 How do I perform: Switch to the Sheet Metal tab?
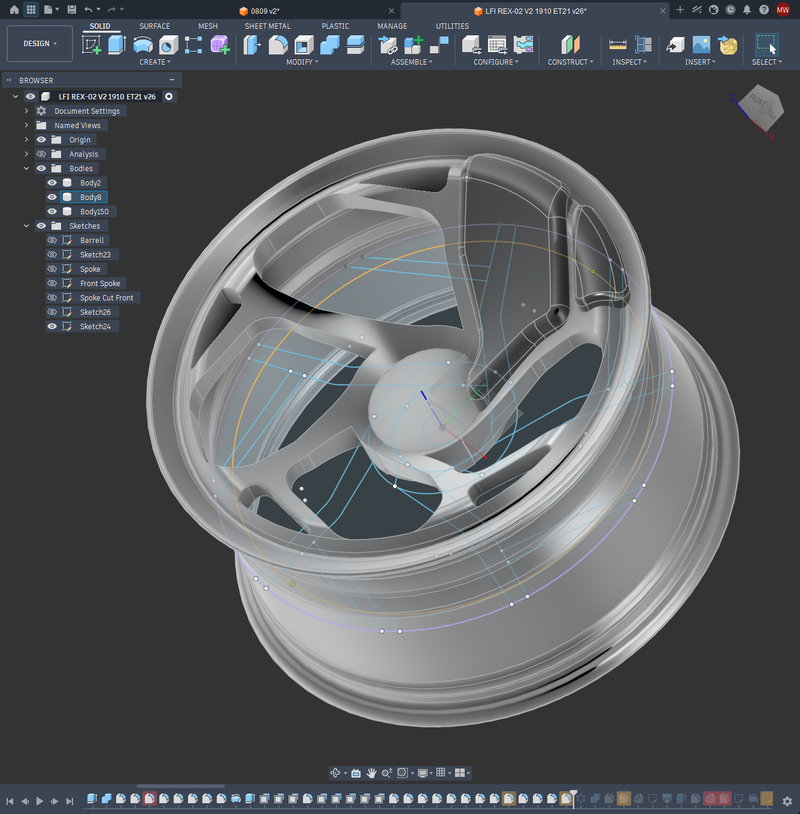coord(267,26)
